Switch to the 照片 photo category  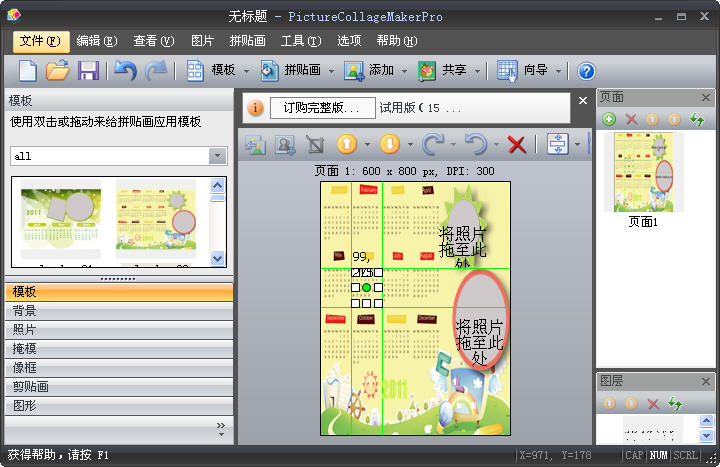click(x=119, y=330)
